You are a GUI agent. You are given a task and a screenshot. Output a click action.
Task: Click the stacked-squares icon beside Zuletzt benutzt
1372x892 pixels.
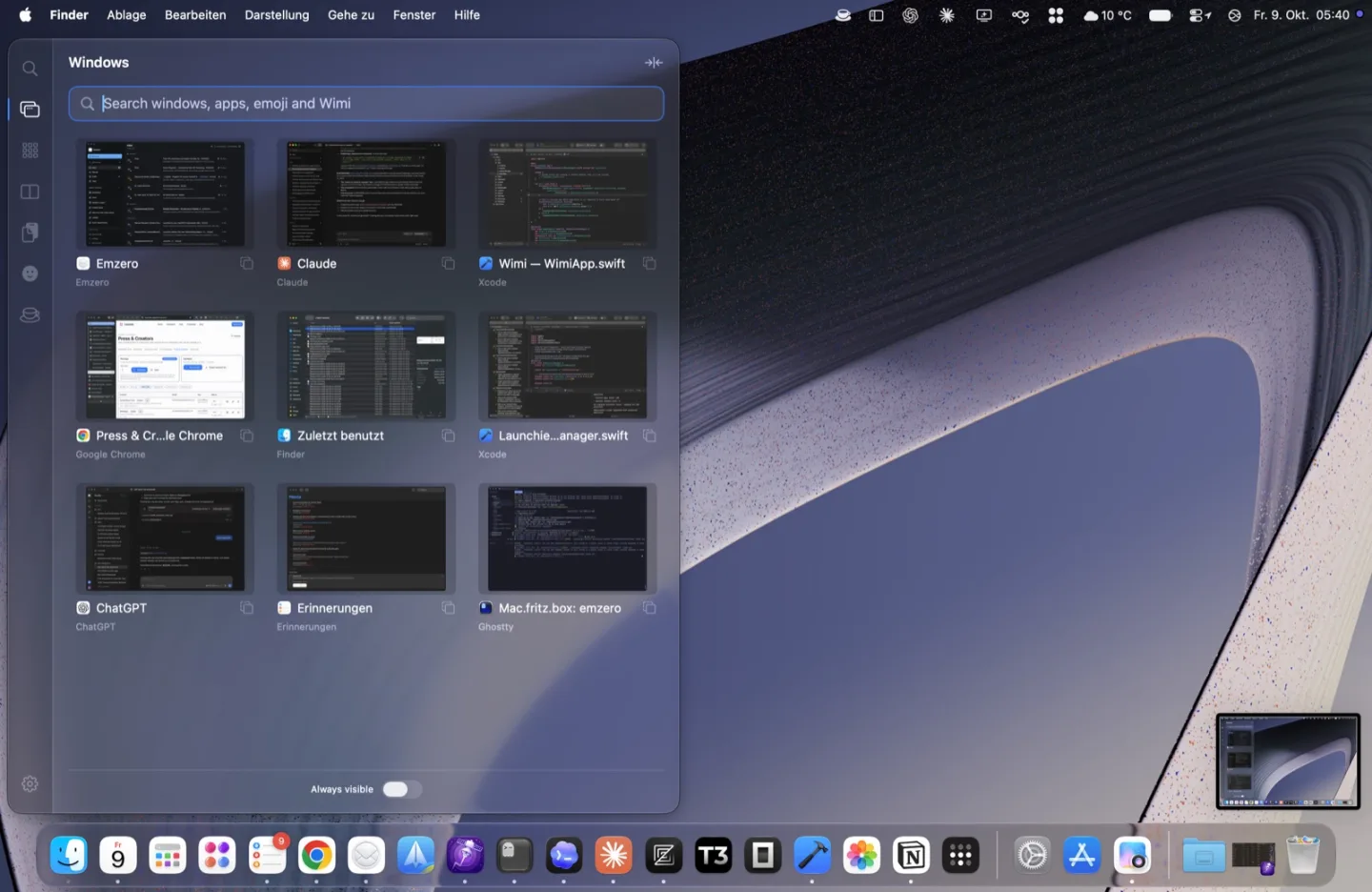click(x=448, y=436)
